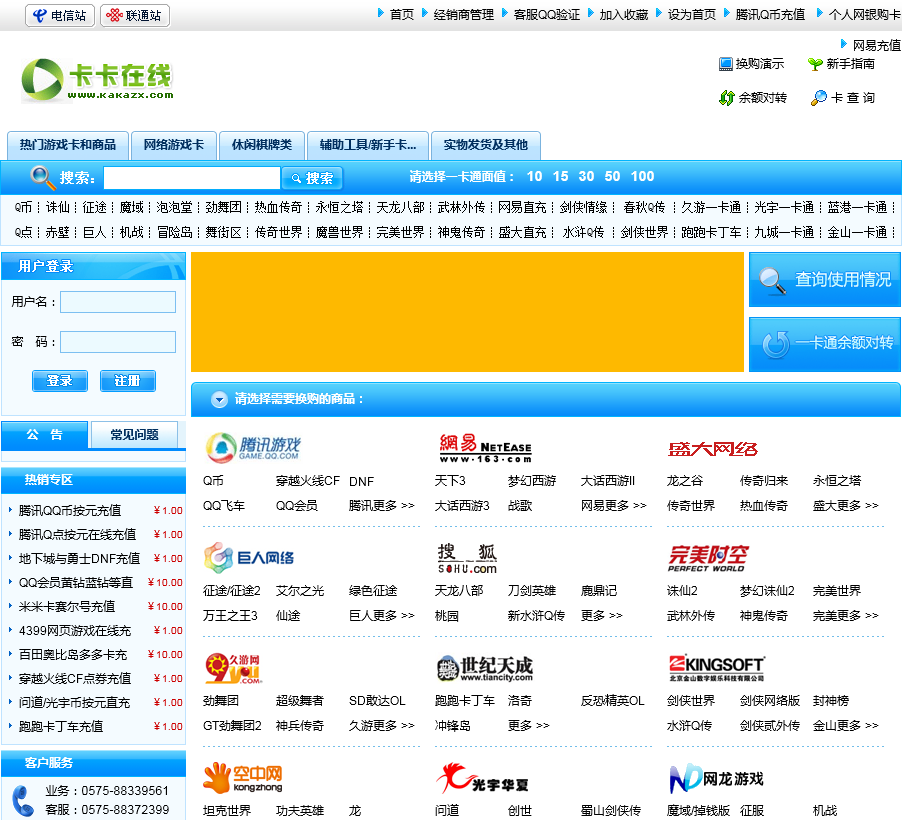Click the 完美时空 Perfect World logo
The height and width of the screenshot is (820, 902).
(x=708, y=558)
